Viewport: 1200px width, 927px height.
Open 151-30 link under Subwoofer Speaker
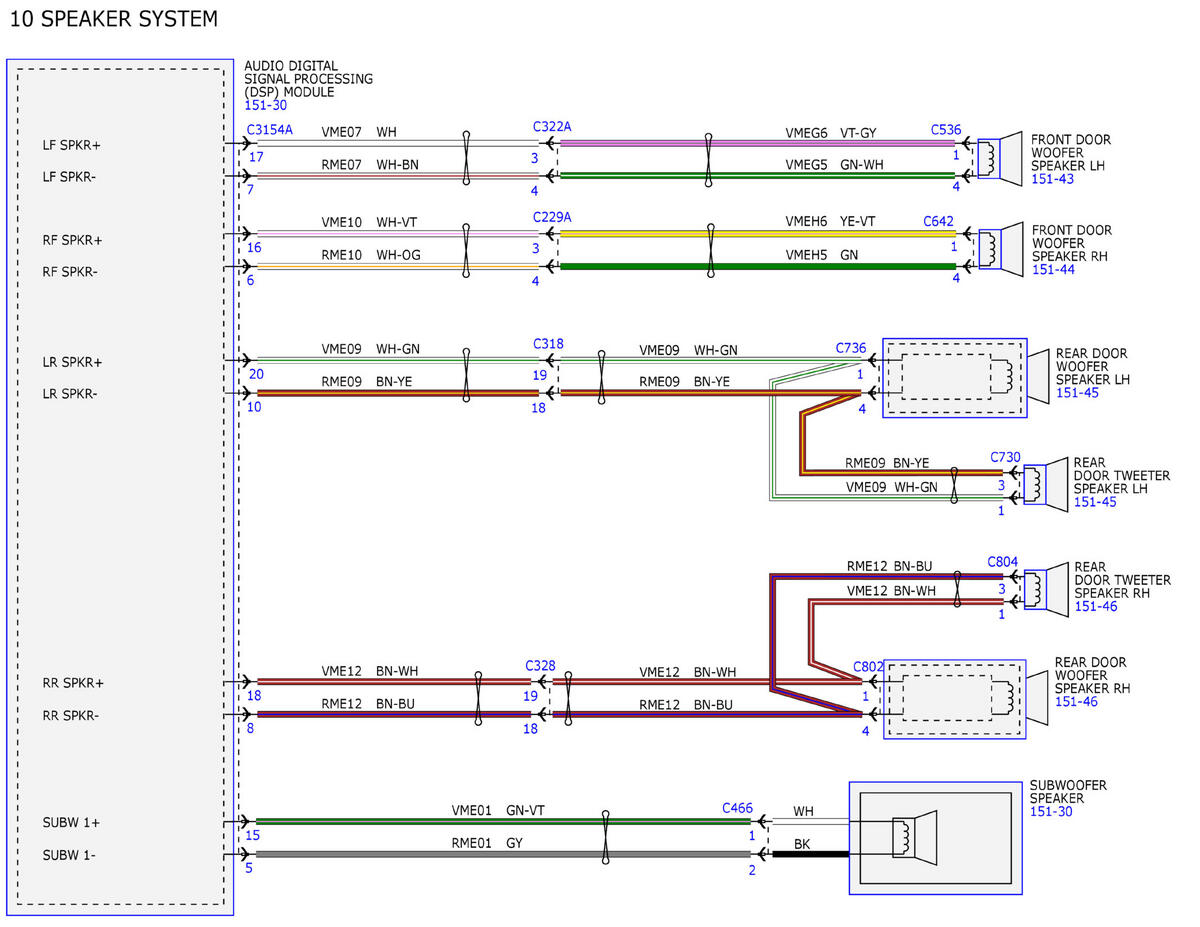point(1051,812)
